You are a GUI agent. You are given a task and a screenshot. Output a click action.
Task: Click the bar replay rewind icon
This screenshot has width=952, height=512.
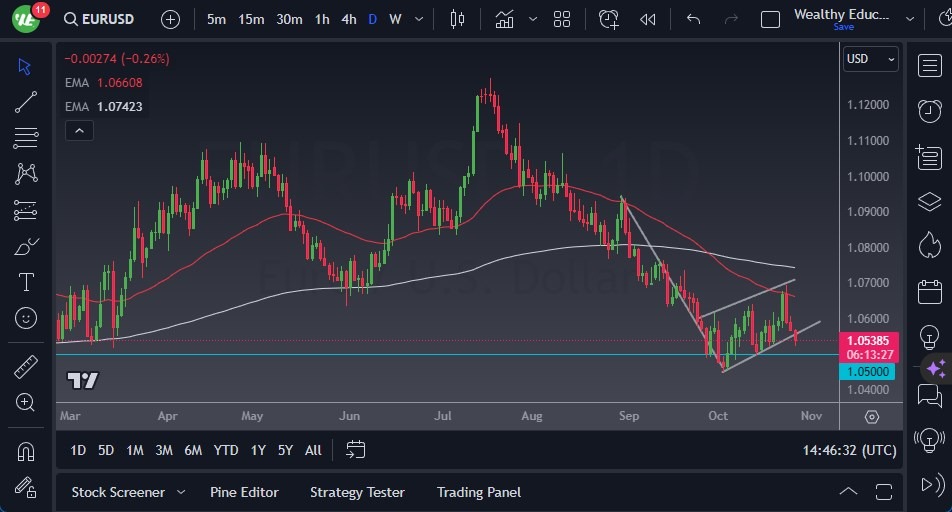tap(648, 19)
